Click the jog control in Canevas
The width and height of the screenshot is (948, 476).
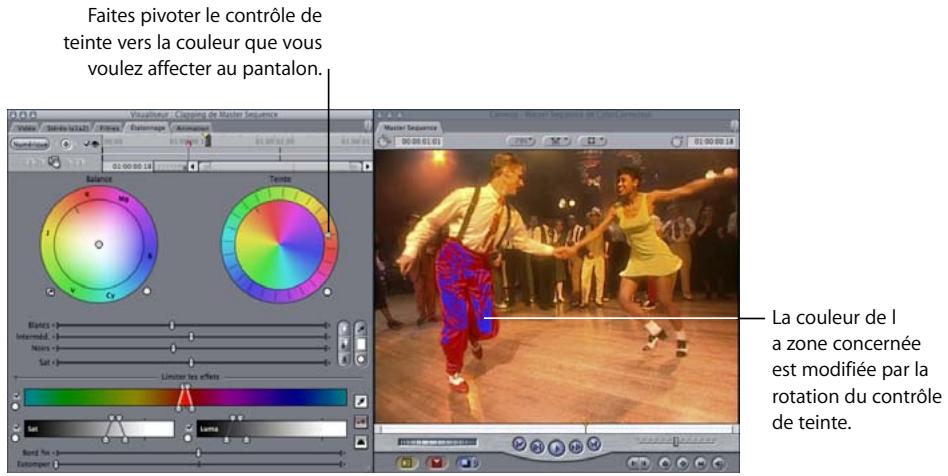pyautogui.click(x=437, y=443)
